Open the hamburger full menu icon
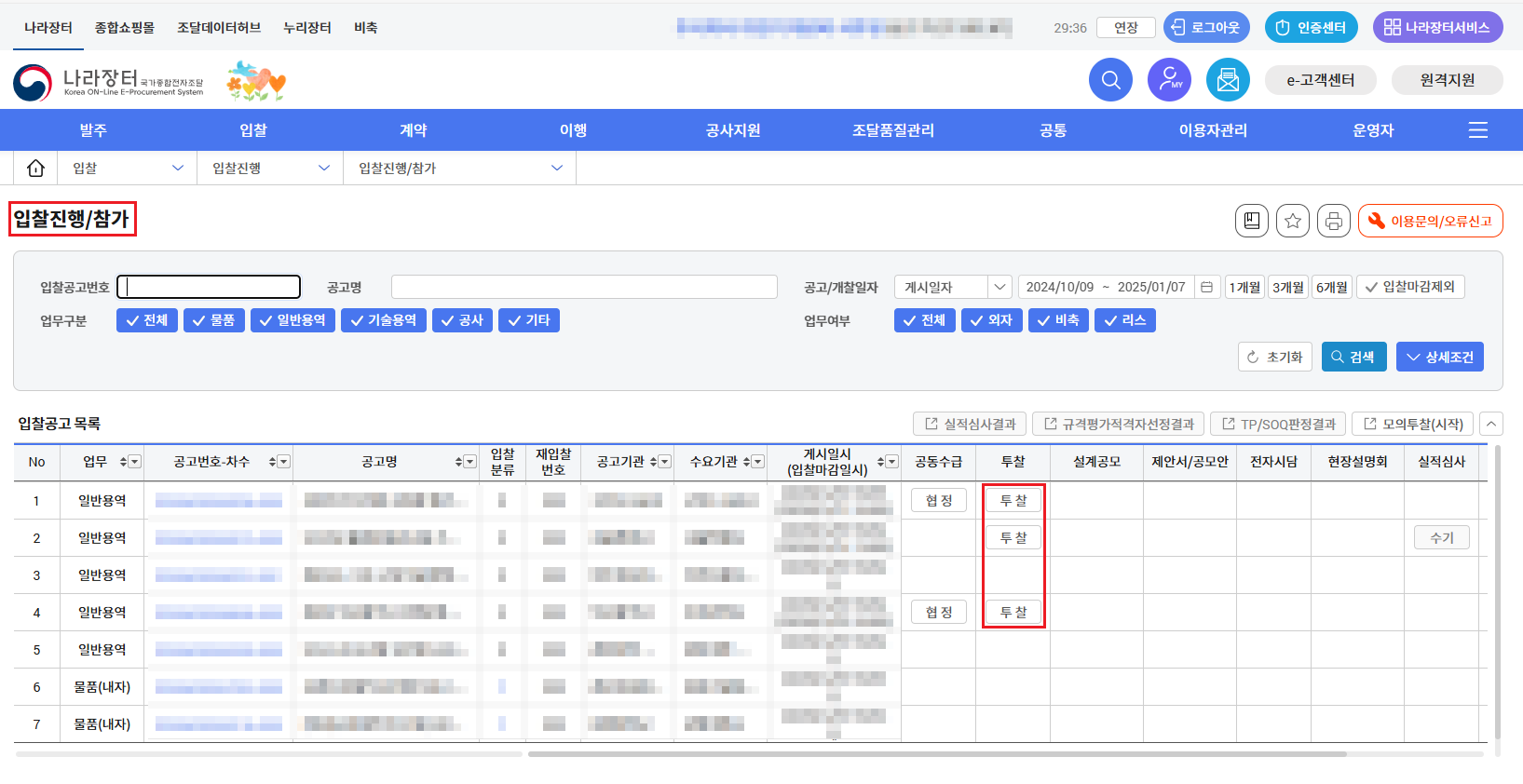This screenshot has height=784, width=1523. click(1478, 130)
